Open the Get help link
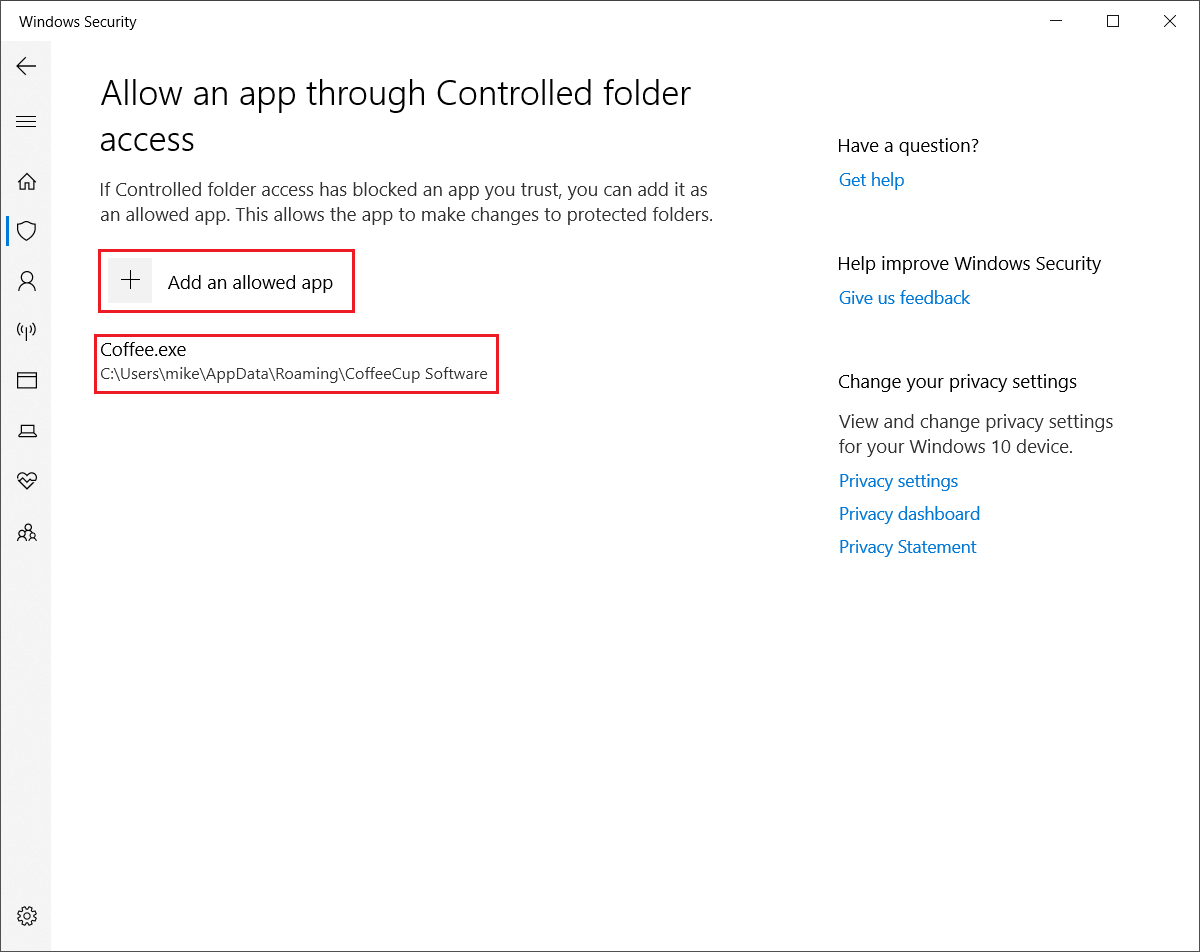Viewport: 1200px width, 952px height. pos(871,180)
